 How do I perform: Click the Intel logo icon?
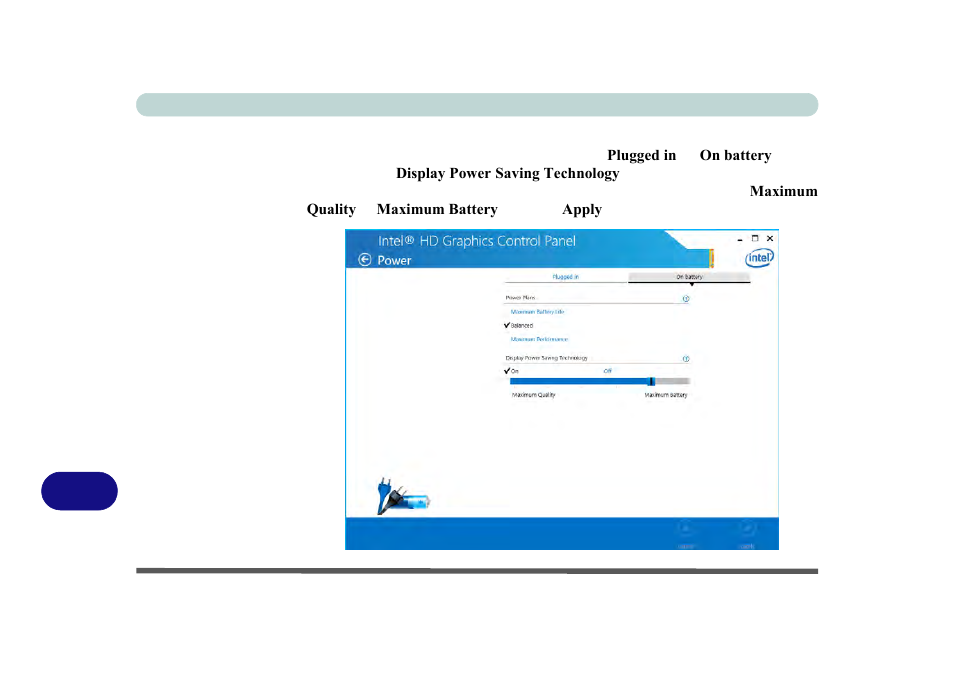[759, 258]
